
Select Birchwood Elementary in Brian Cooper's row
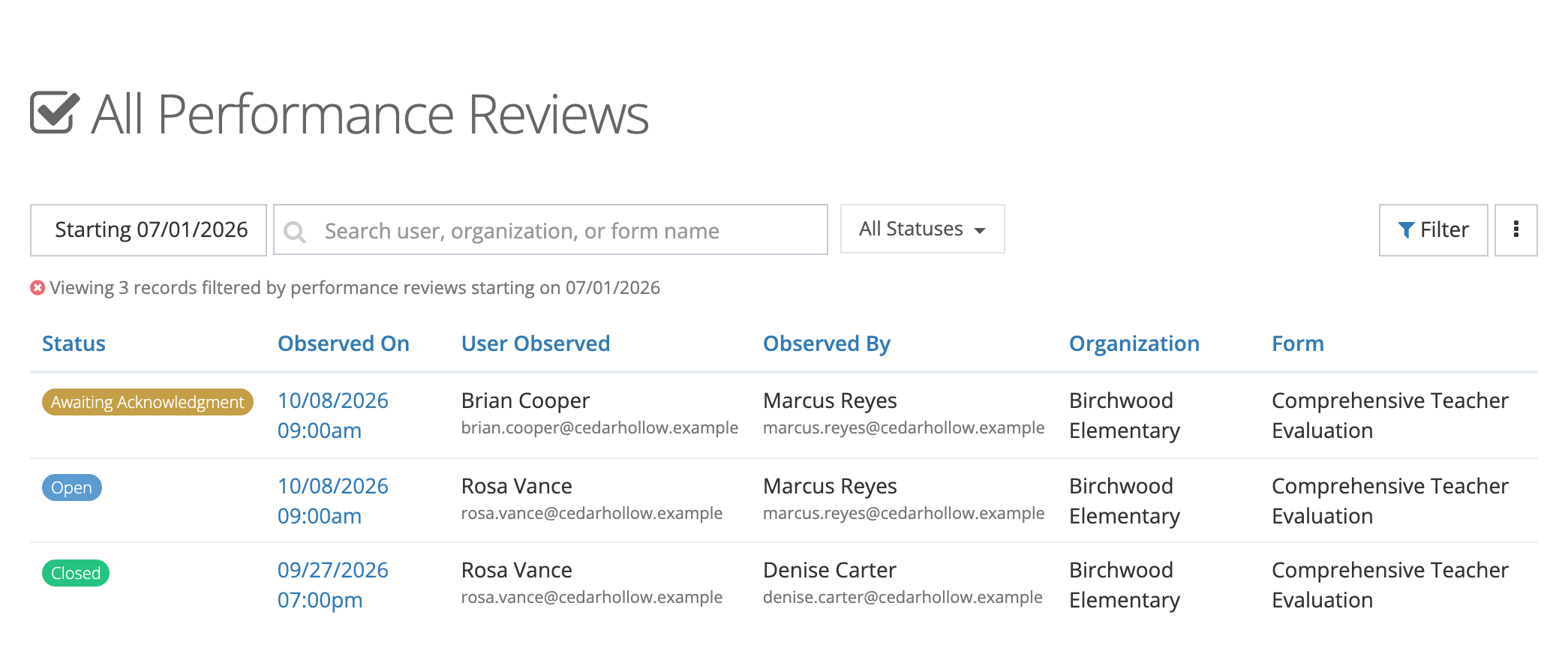1125,415
